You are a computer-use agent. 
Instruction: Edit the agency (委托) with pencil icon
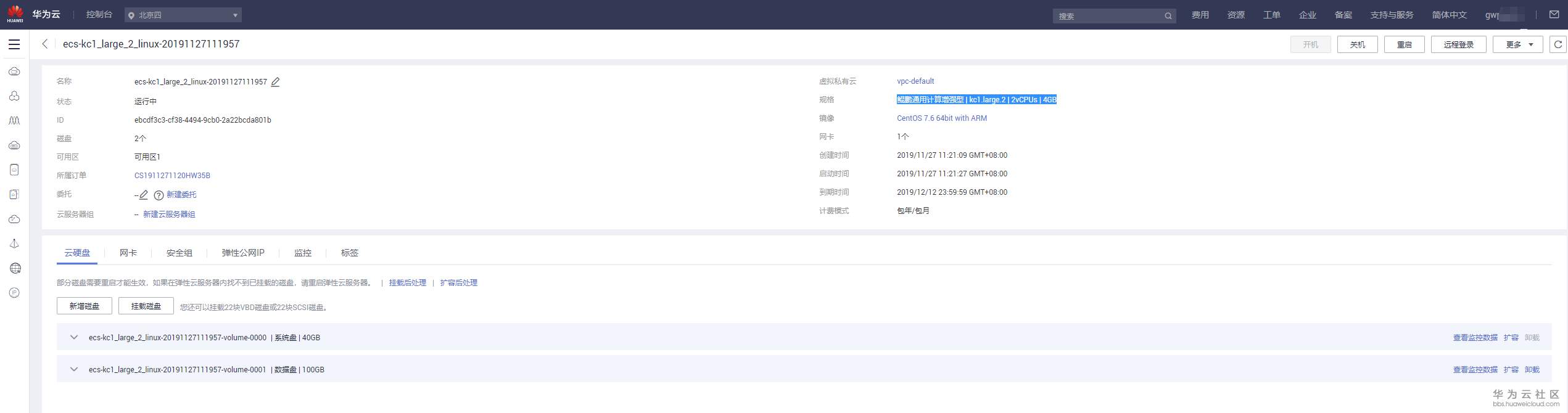(143, 195)
